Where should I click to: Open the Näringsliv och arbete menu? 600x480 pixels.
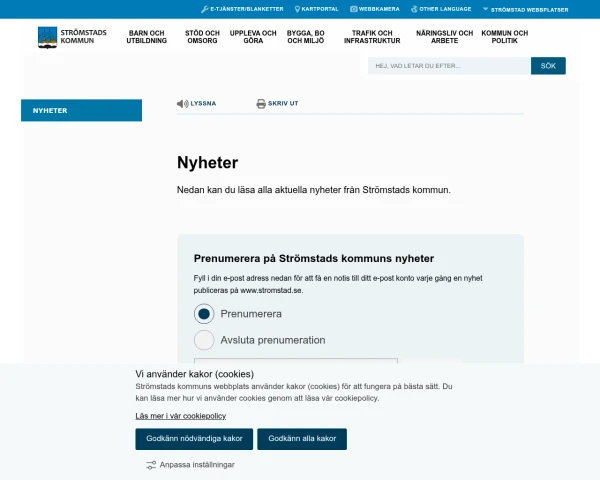[445, 37]
